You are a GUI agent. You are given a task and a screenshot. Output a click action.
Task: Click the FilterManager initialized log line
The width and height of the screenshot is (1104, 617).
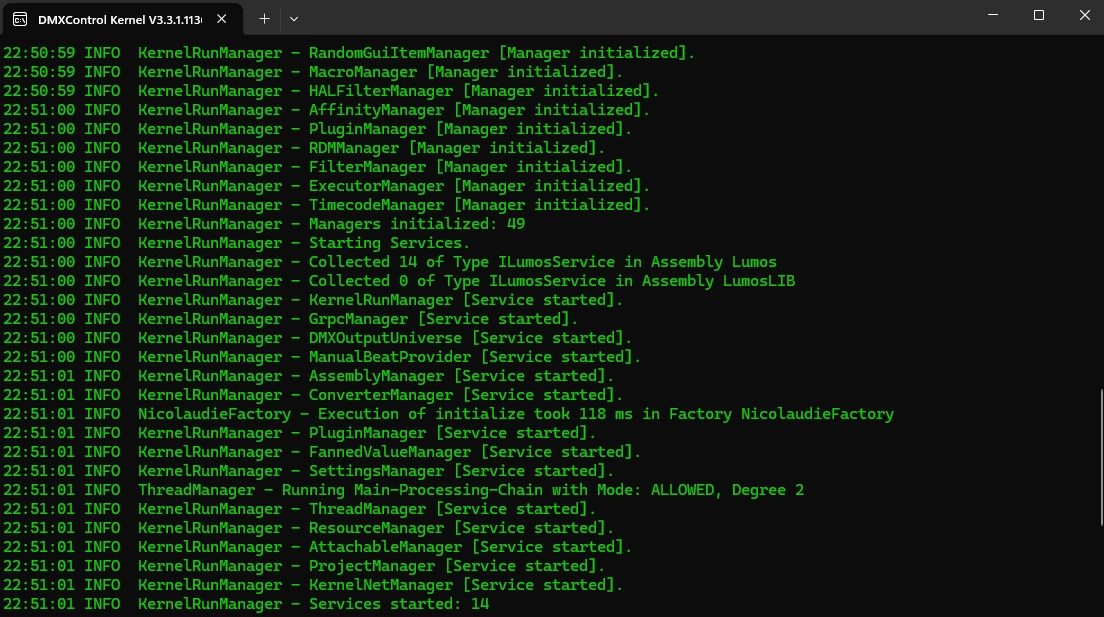(318, 167)
